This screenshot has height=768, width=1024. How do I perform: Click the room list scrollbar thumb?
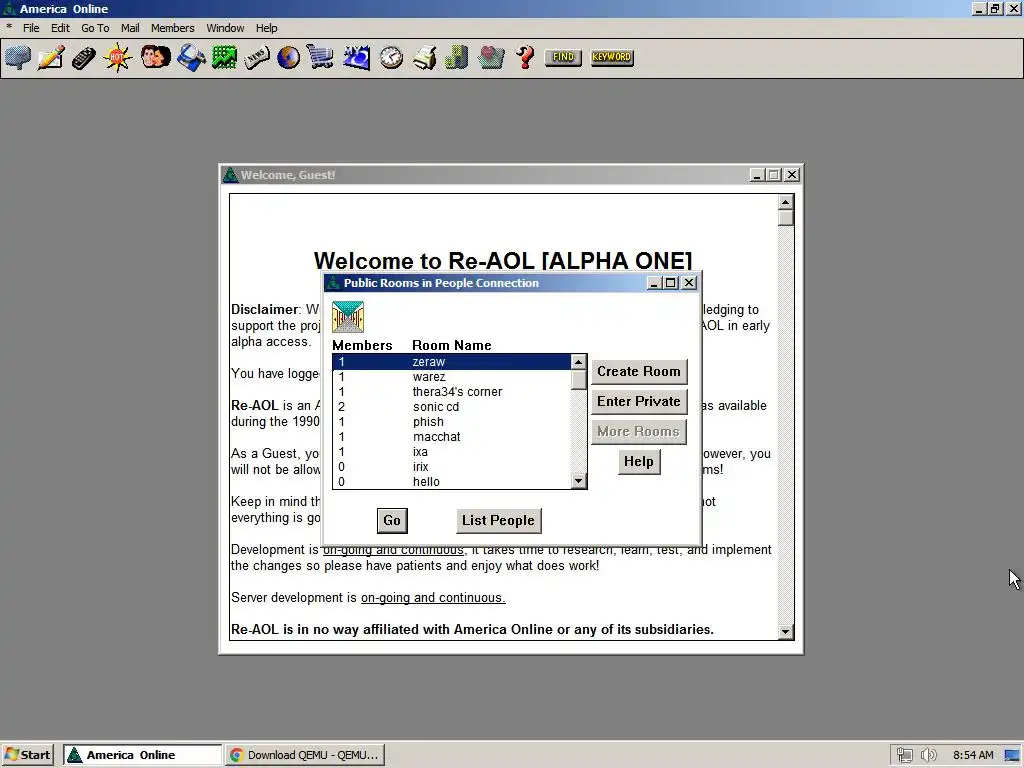[579, 379]
